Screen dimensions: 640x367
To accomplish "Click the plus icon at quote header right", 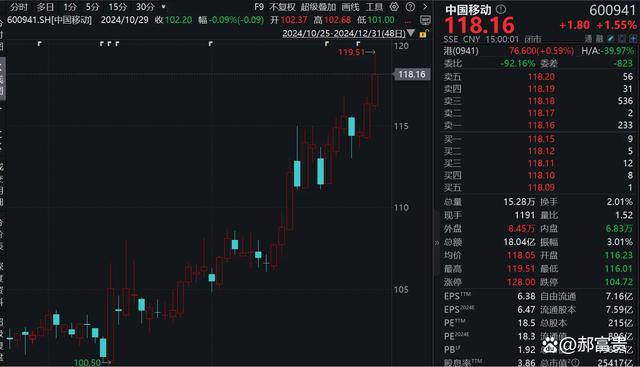I will 633,39.
